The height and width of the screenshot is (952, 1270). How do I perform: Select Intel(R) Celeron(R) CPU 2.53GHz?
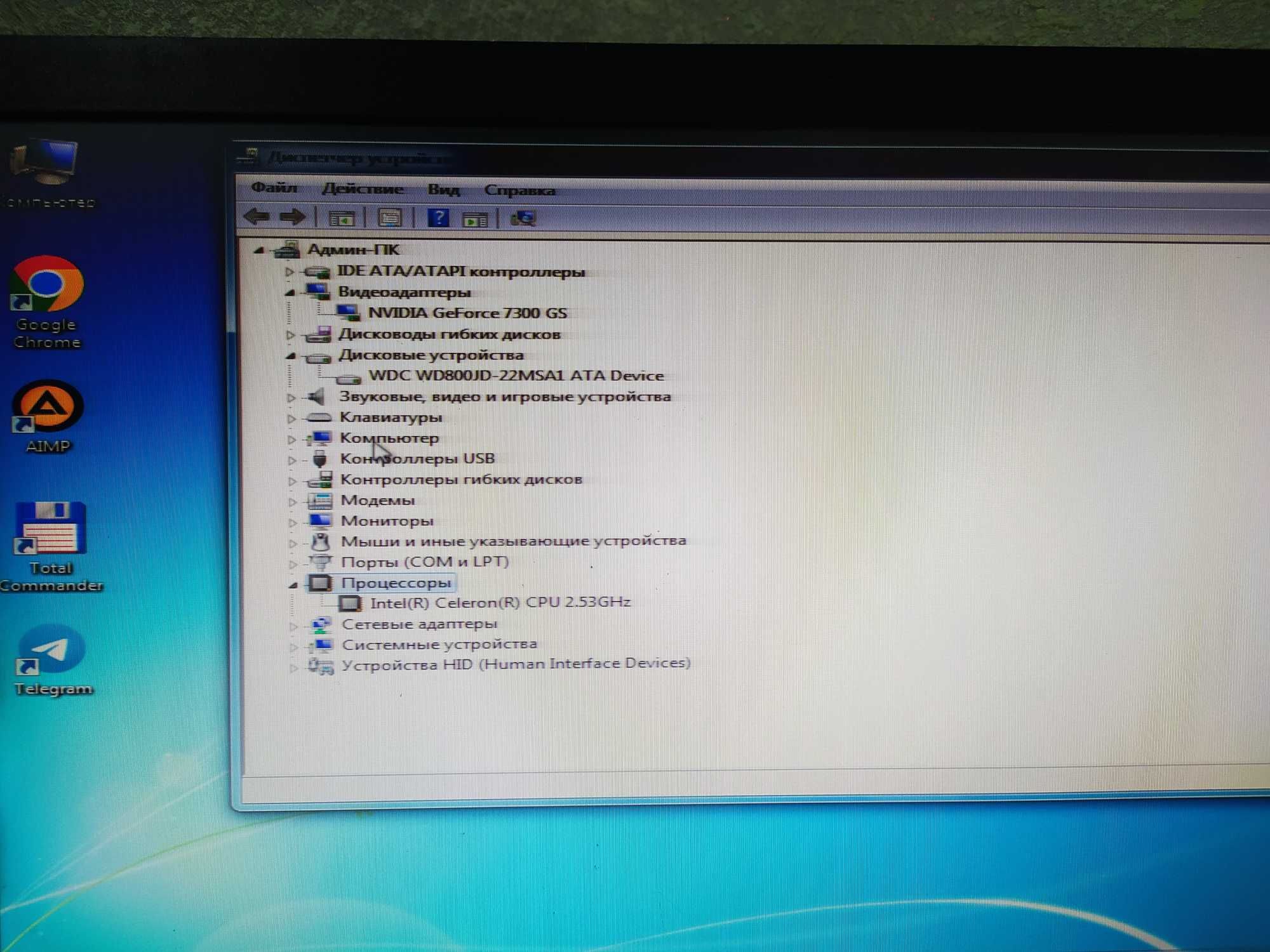[500, 602]
